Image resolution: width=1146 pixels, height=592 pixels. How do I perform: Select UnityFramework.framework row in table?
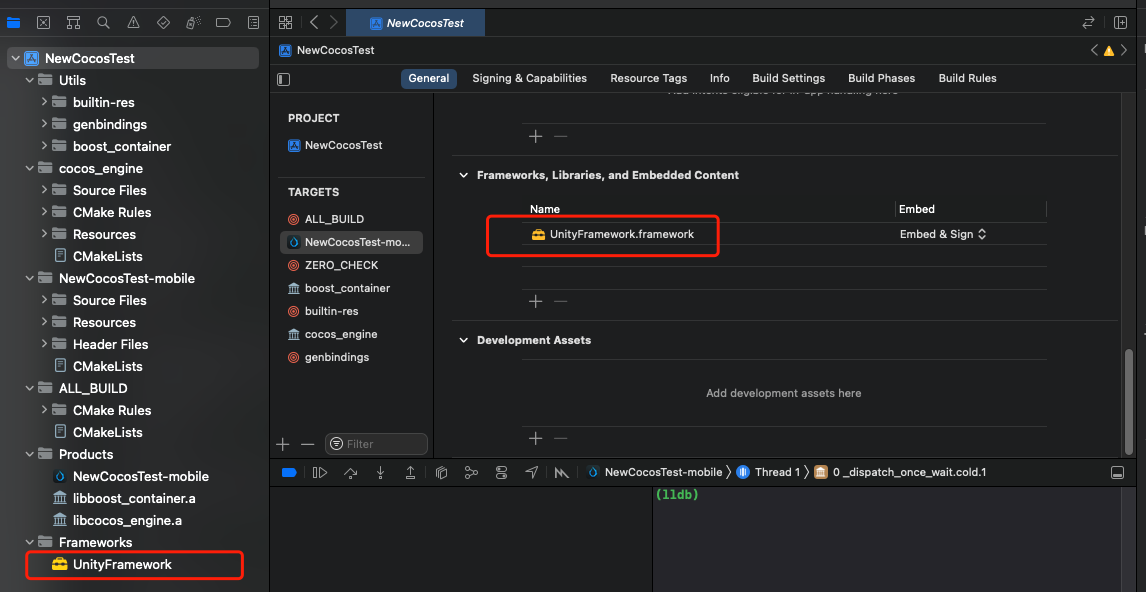783,234
